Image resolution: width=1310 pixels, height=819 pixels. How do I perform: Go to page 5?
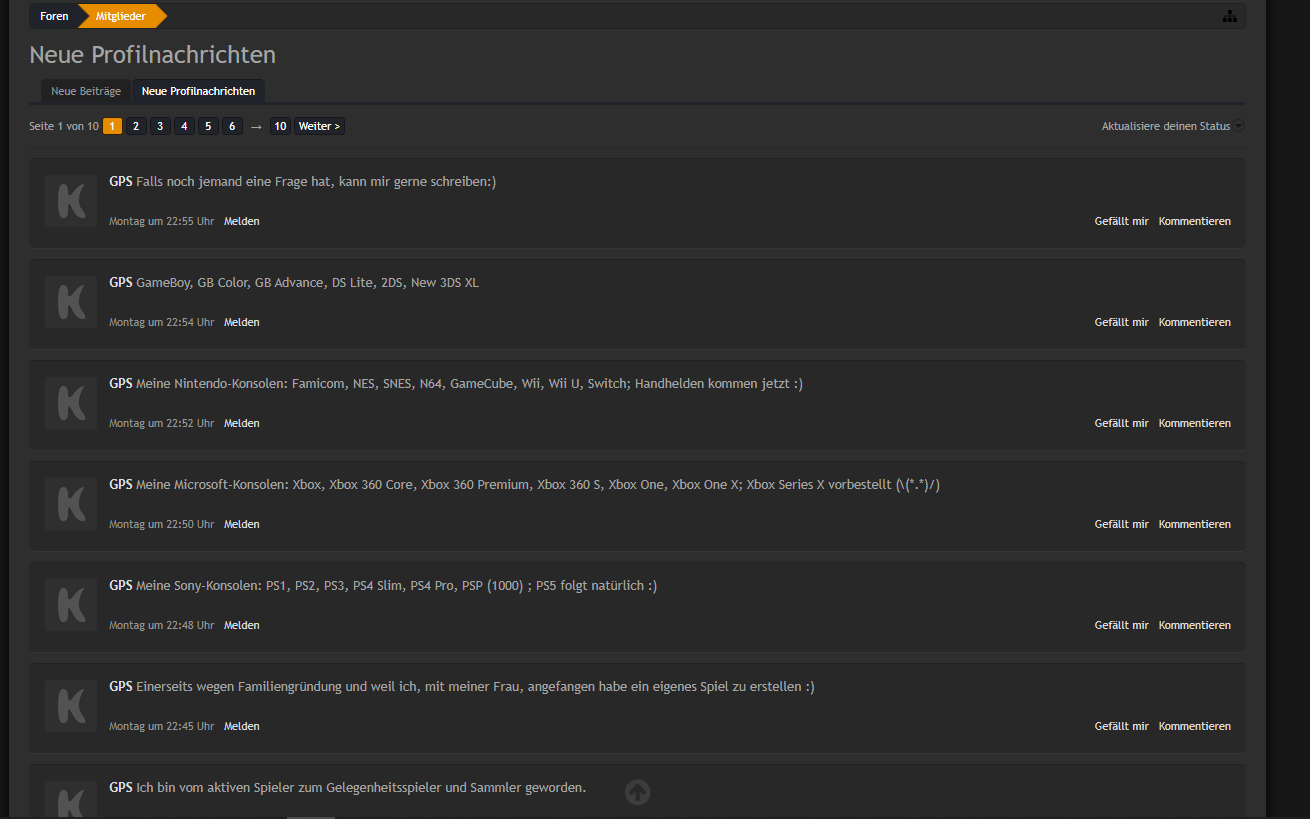point(208,126)
